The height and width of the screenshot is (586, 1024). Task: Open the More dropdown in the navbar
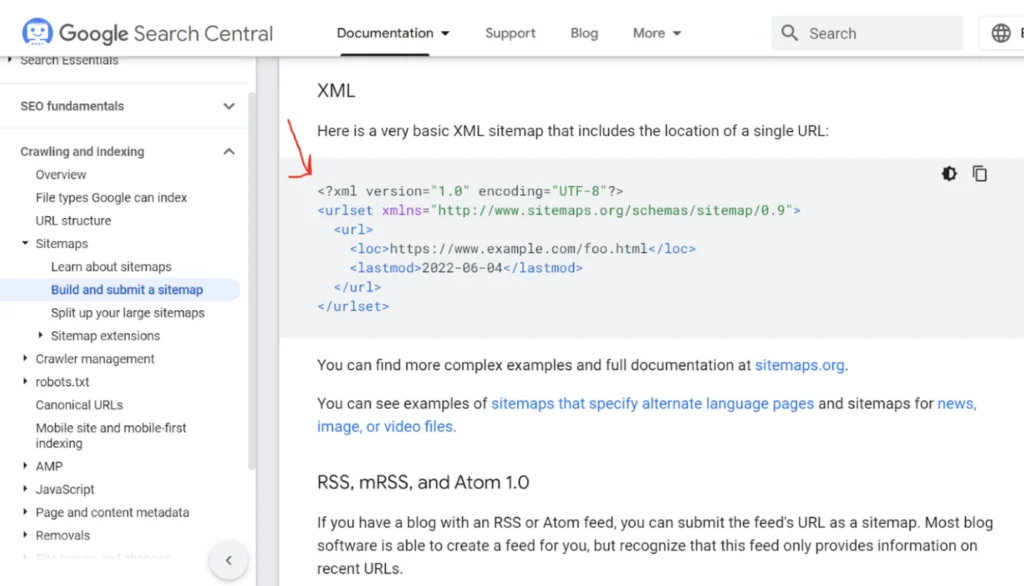(x=655, y=32)
